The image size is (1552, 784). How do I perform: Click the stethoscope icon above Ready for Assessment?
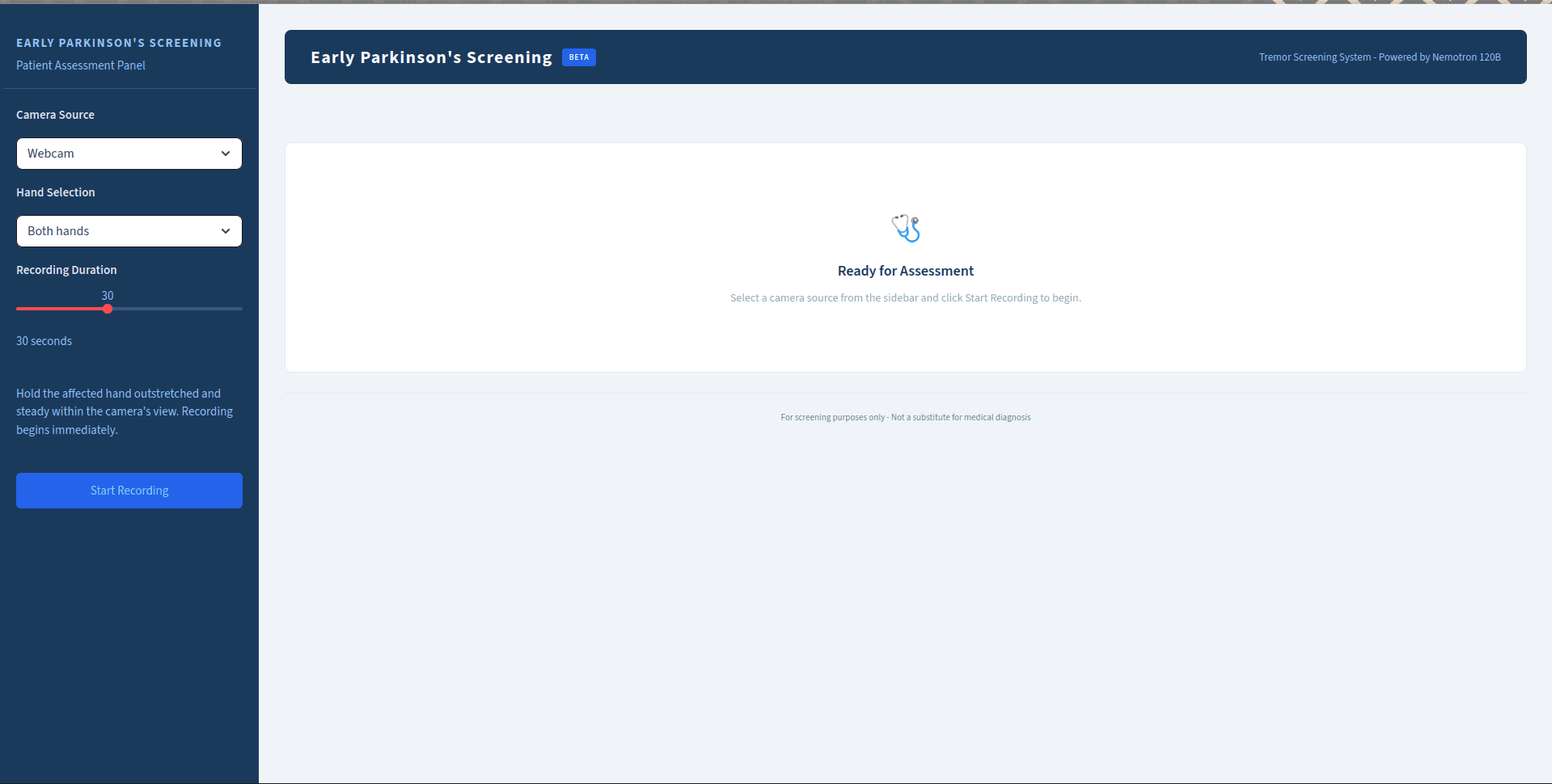point(906,228)
